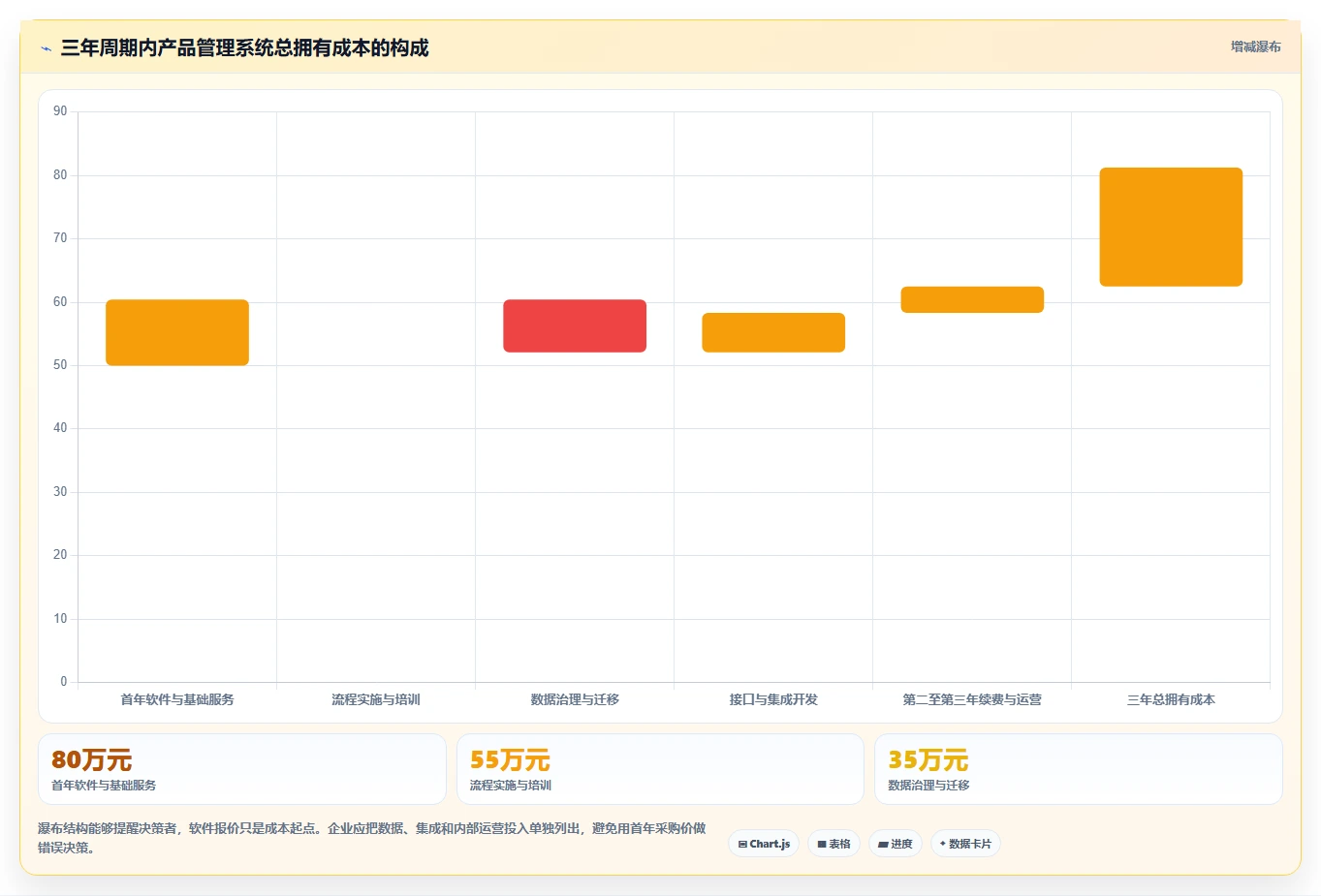Click the y-axis value 0

tap(64, 682)
